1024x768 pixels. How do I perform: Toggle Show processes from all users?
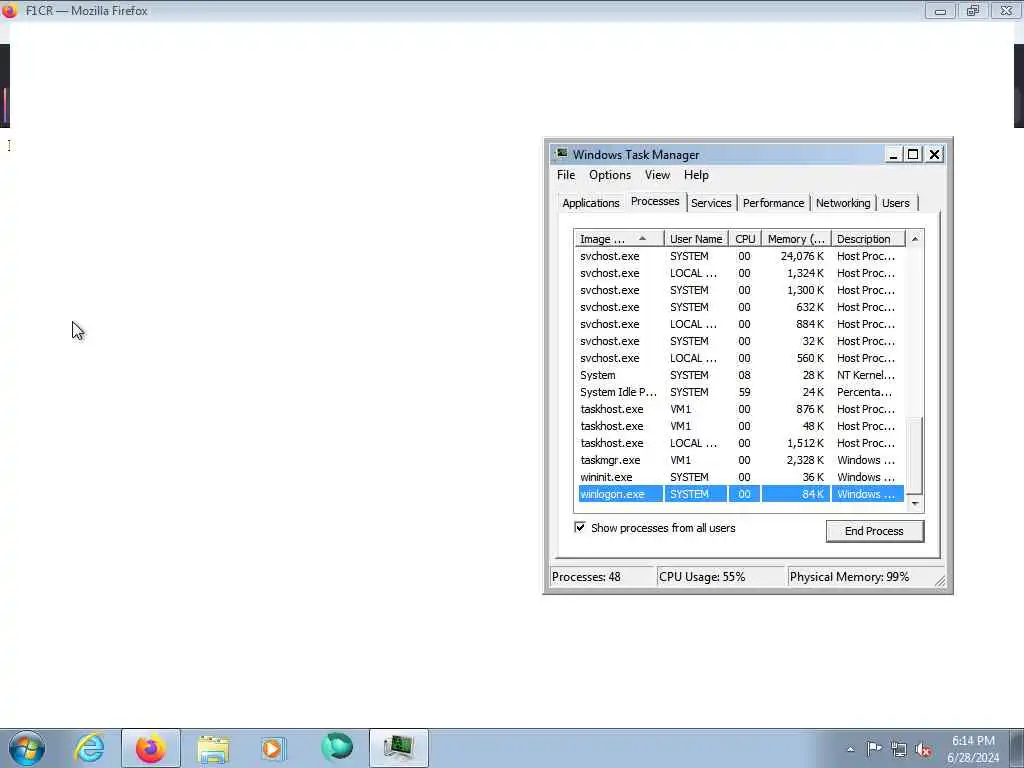pyautogui.click(x=580, y=527)
